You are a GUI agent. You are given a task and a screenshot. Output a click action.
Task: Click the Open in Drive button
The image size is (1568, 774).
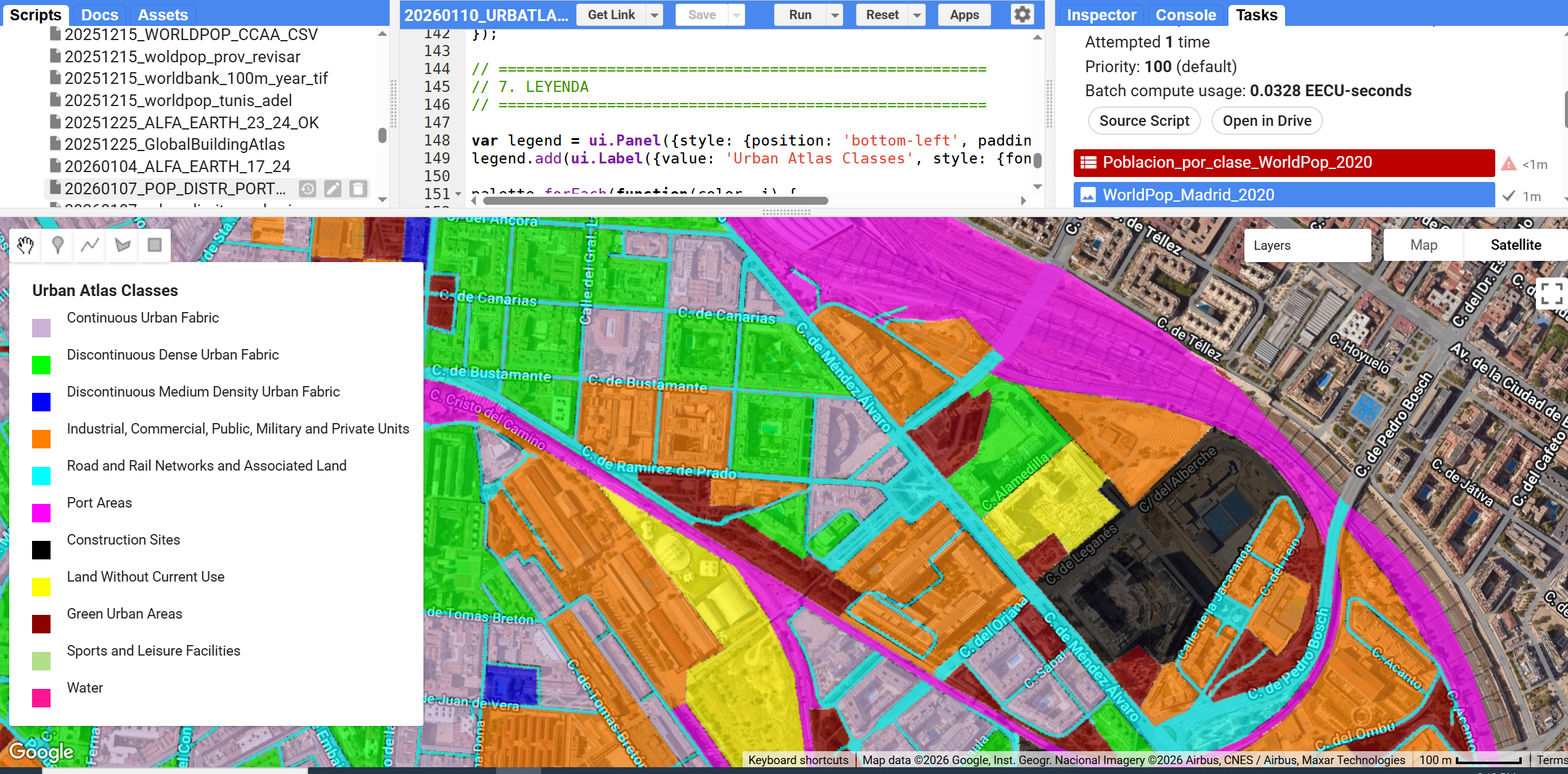pyautogui.click(x=1267, y=121)
